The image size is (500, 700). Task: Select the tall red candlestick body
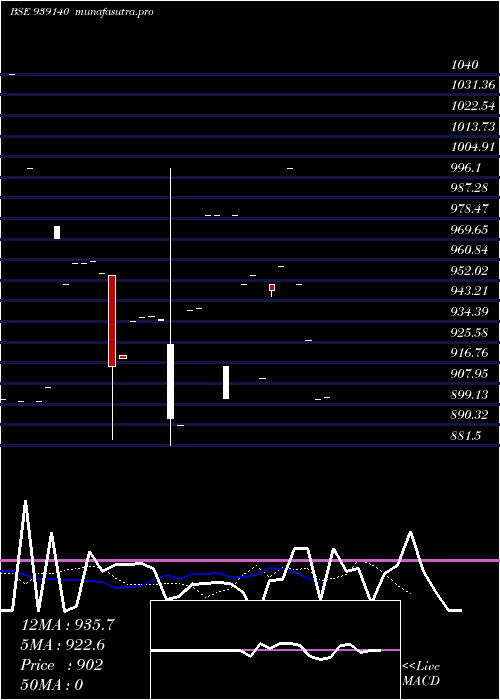pyautogui.click(x=112, y=321)
